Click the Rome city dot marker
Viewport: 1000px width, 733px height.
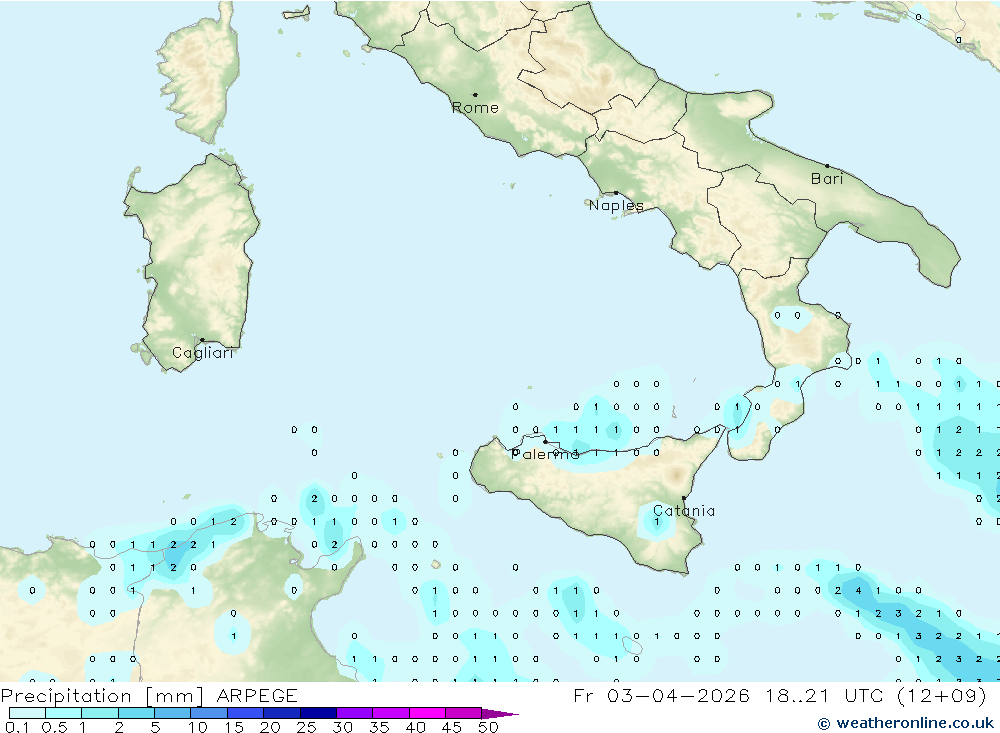pos(475,95)
